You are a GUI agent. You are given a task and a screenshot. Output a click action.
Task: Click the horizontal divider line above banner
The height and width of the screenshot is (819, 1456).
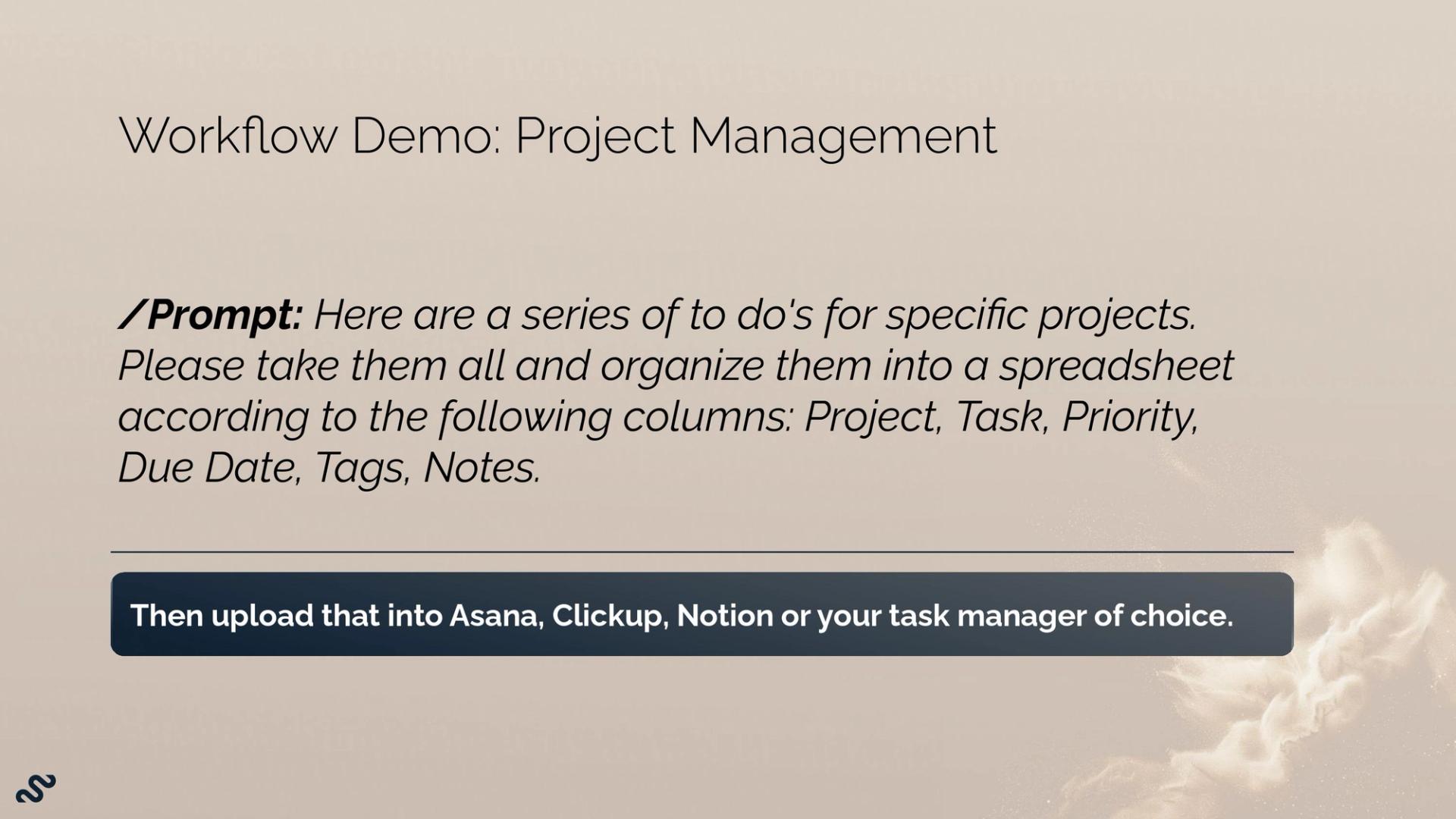pos(701,552)
